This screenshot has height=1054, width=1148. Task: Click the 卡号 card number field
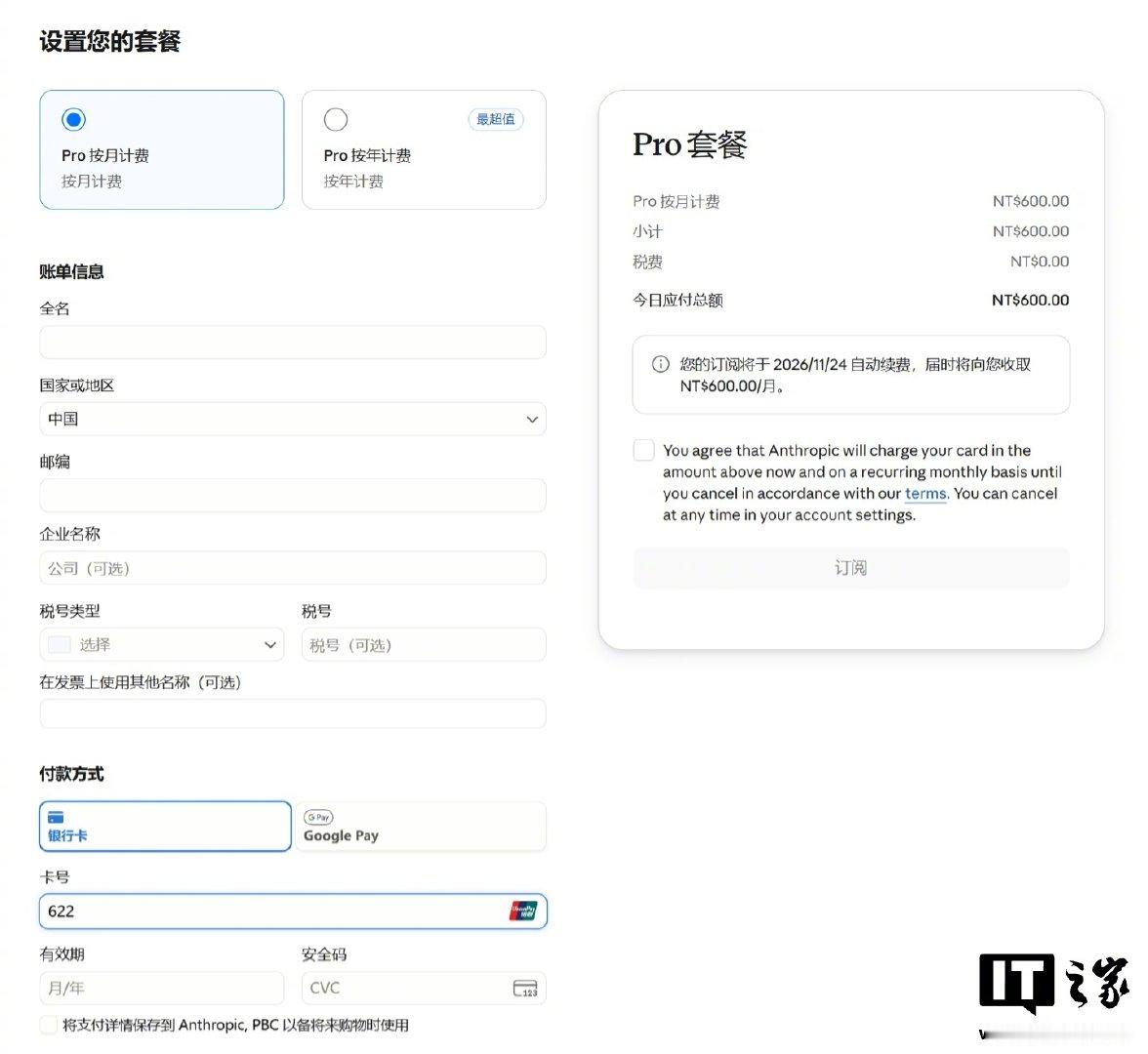click(293, 912)
